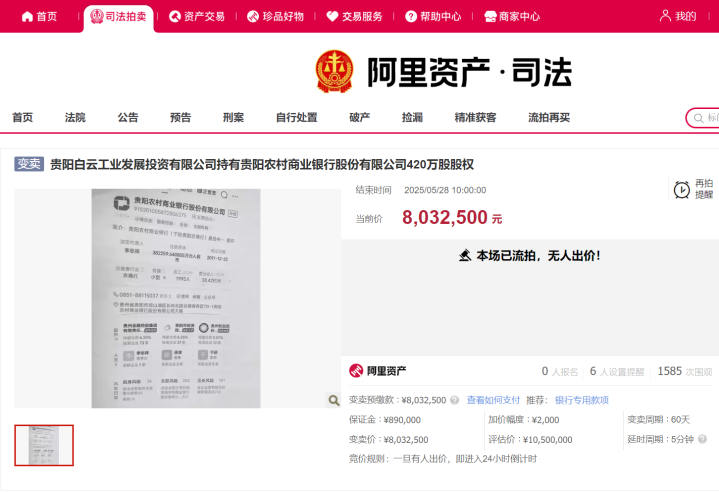
Task: Open 我的 account menu
Action: [x=678, y=17]
